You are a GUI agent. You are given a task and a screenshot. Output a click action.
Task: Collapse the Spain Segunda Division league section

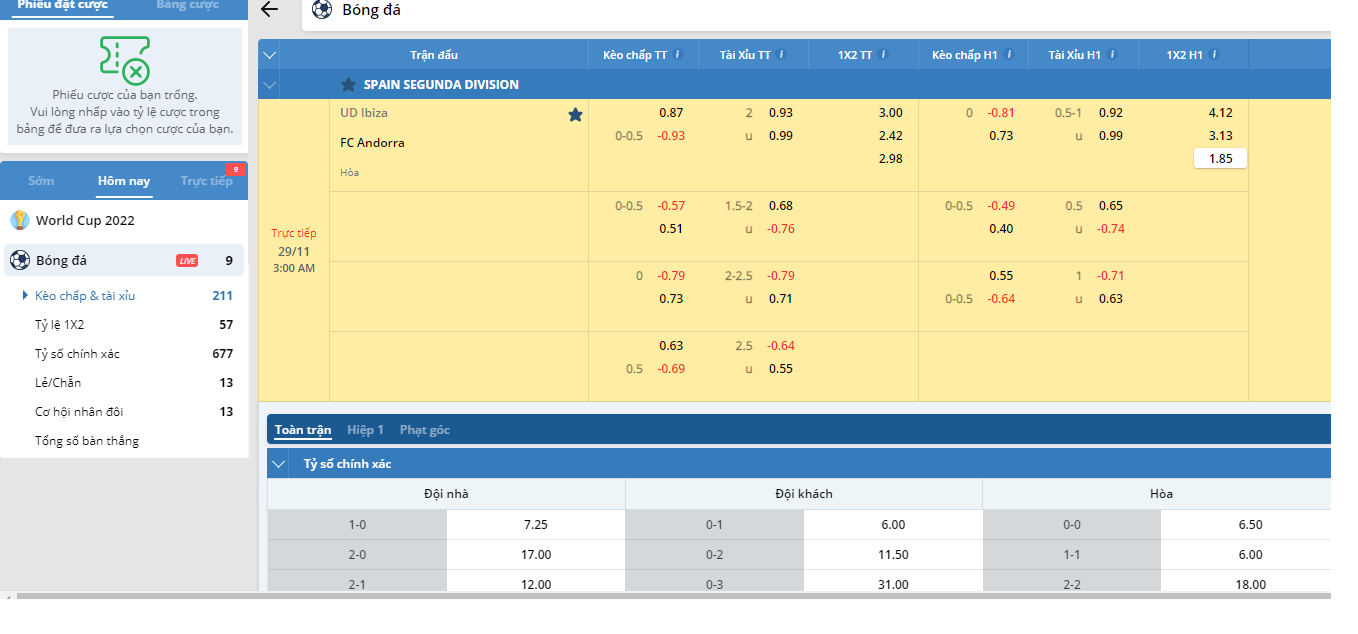(269, 85)
